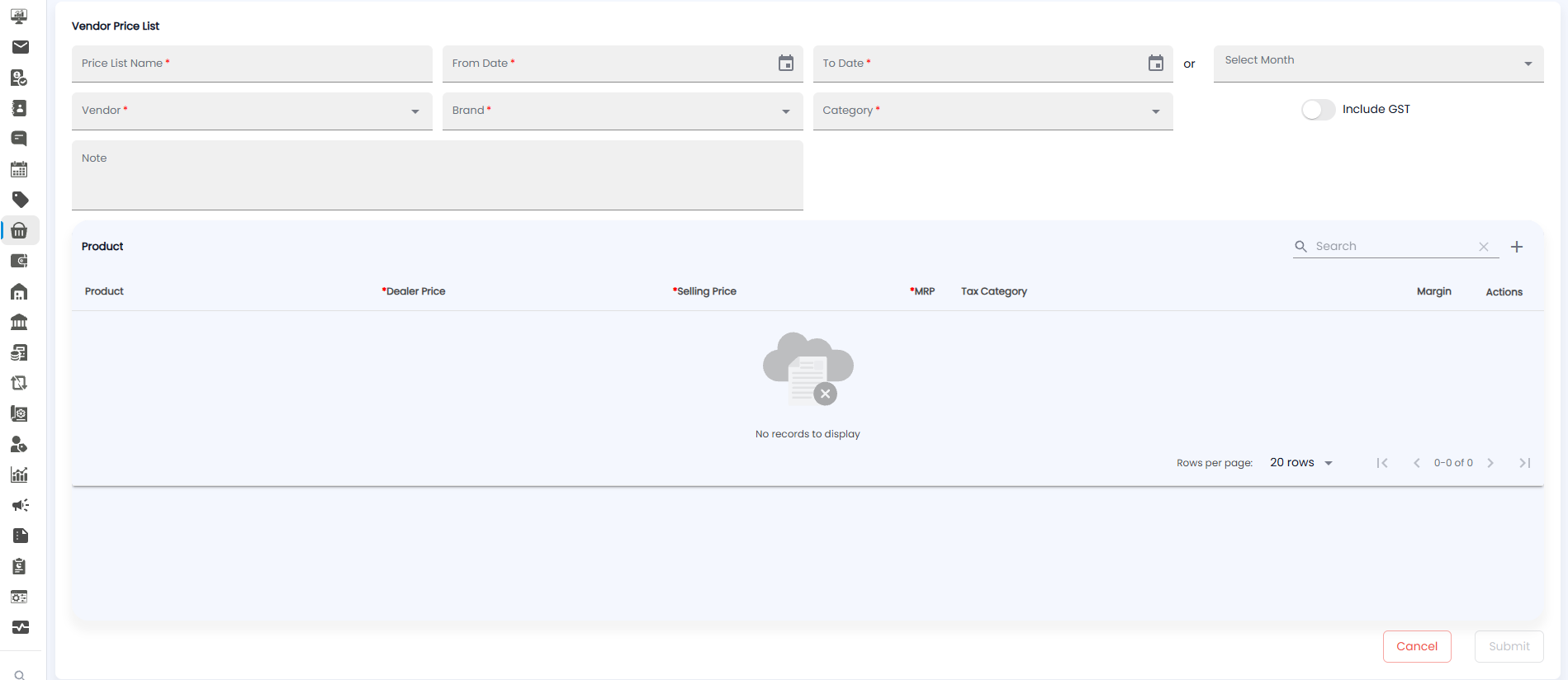Click into the Note text area
The width and height of the screenshot is (1568, 680).
437,175
